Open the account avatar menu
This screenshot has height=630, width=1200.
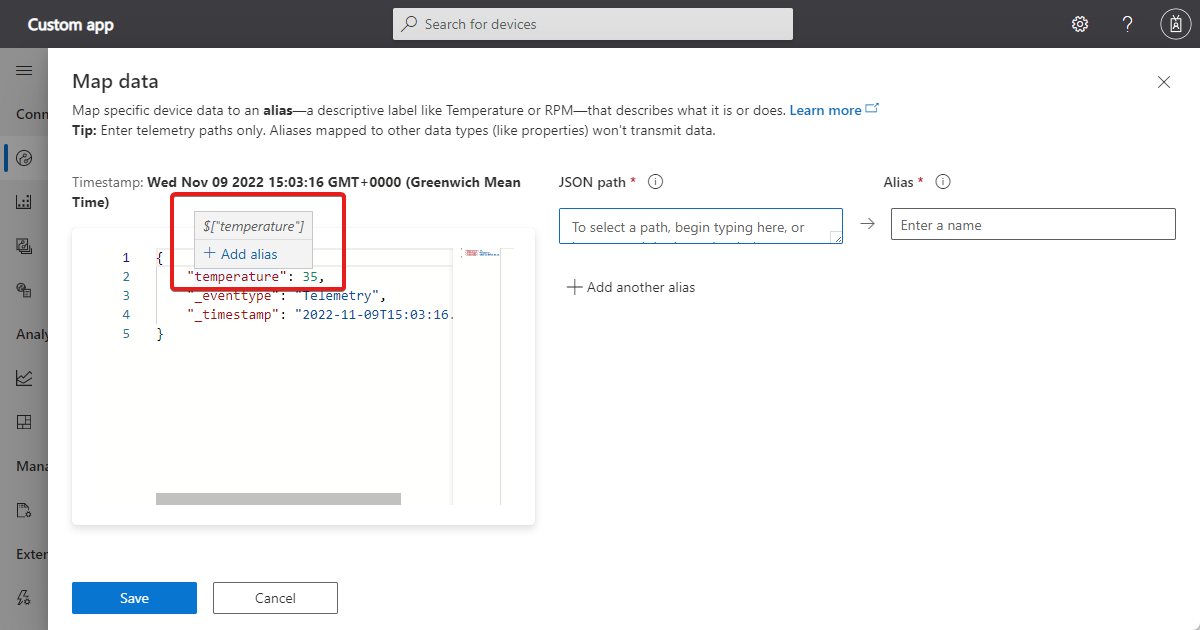click(x=1175, y=23)
